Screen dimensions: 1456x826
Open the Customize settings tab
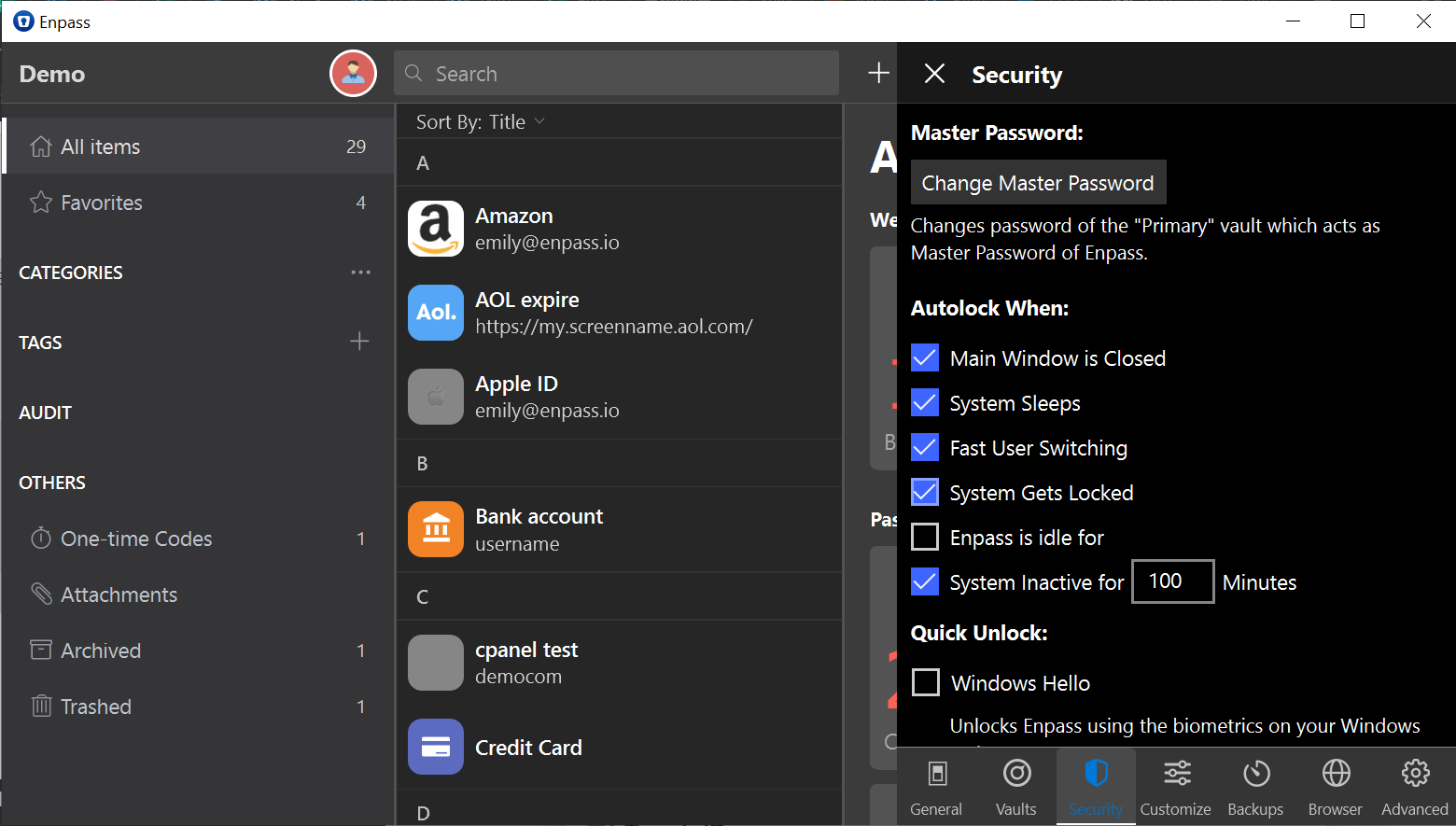pos(1176,787)
